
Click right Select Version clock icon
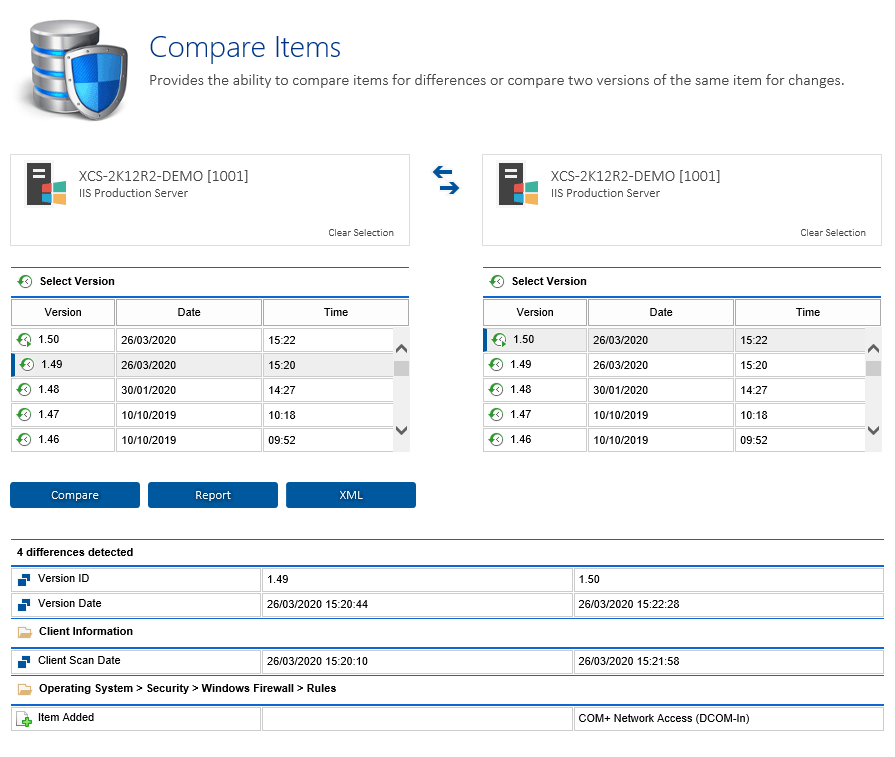497,281
